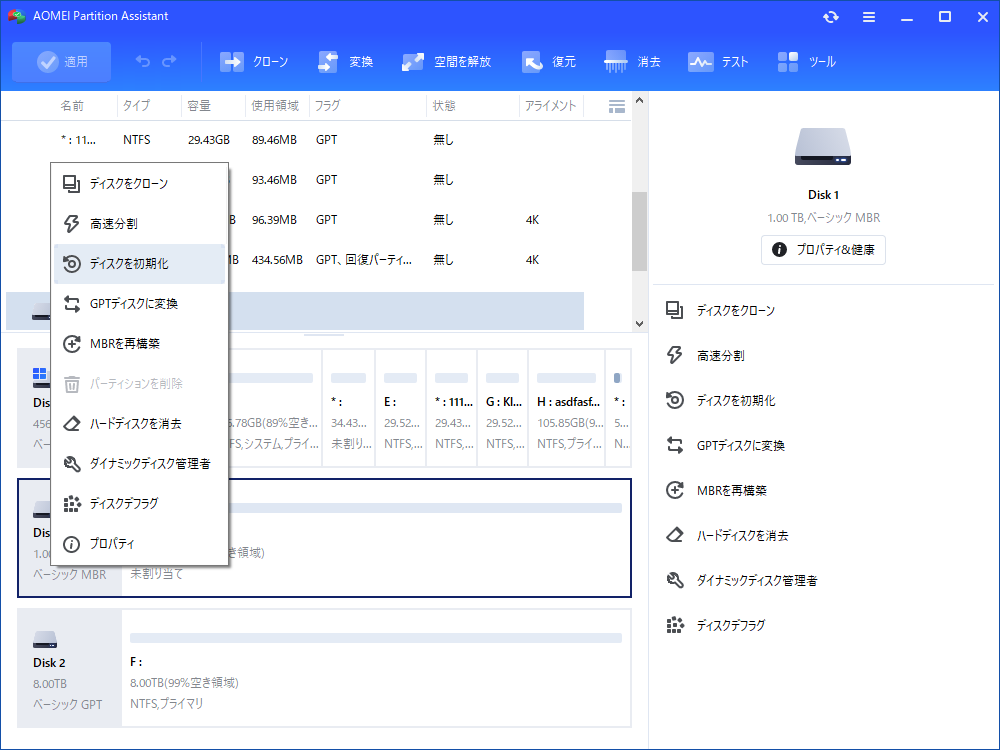1000x750 pixels.
Task: Sort by the 名前 column header
Action: [x=73, y=105]
